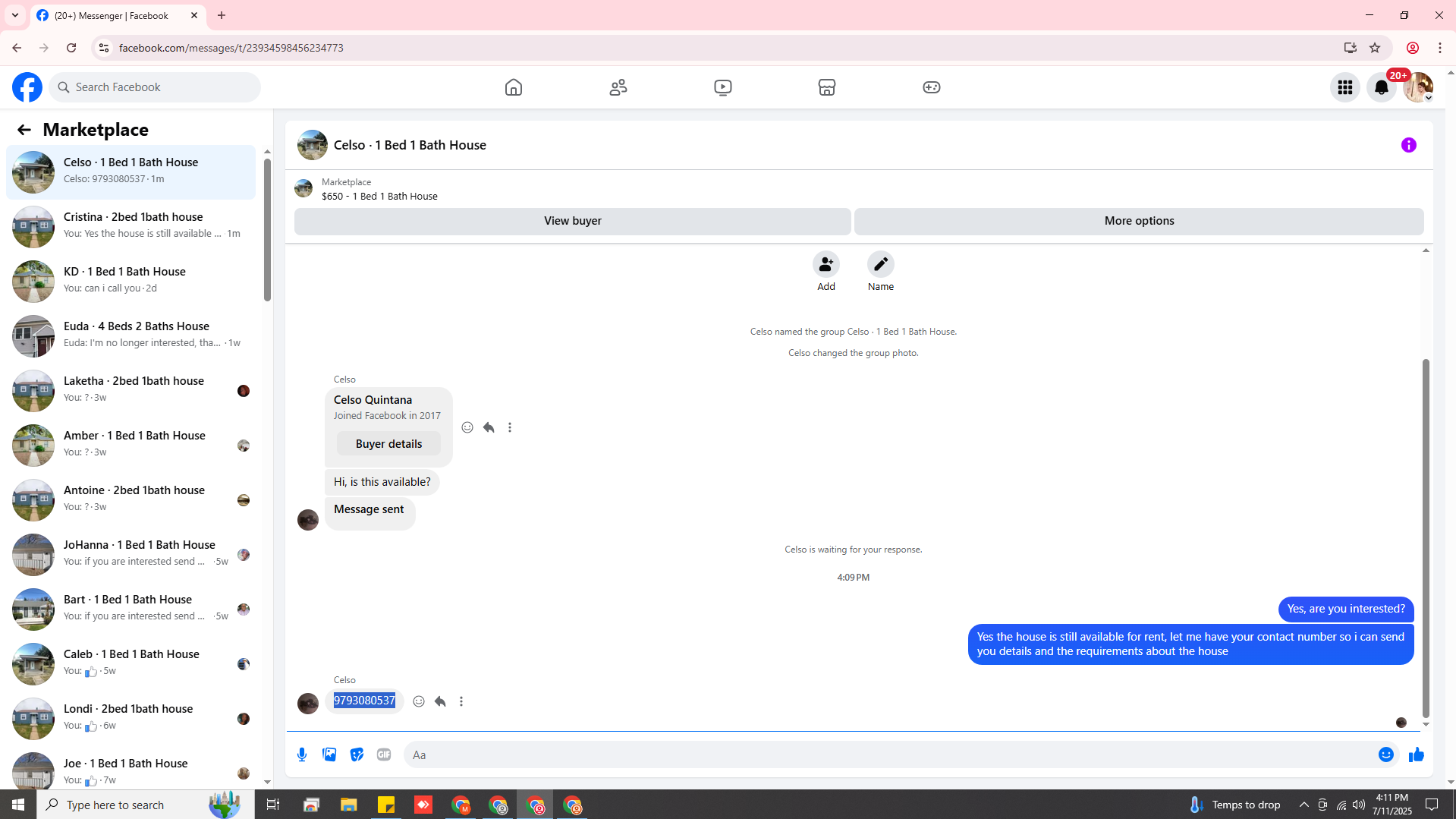The image size is (1456, 819).
Task: Open Antoine 2bed 1bath house chat
Action: pyautogui.click(x=131, y=499)
